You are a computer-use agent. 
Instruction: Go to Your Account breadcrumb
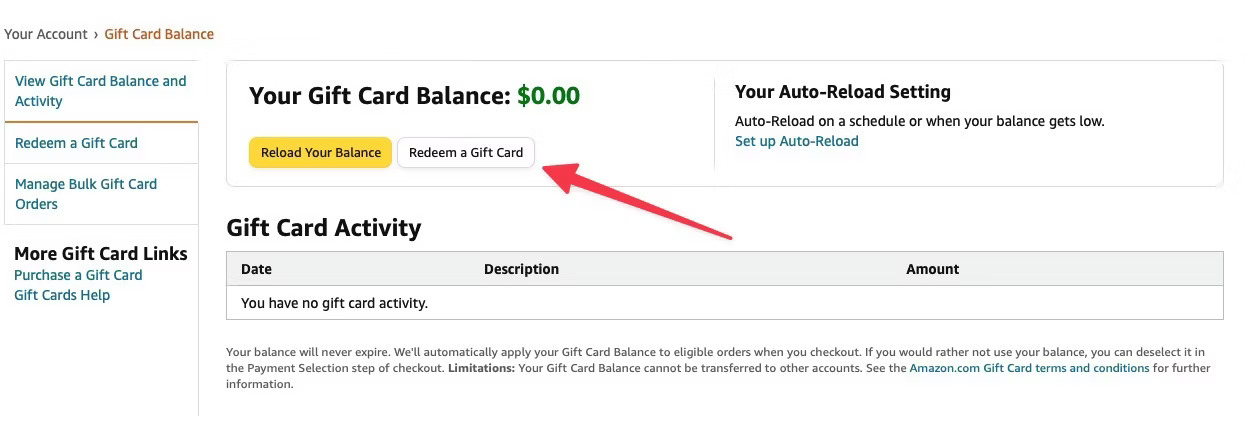pos(46,34)
